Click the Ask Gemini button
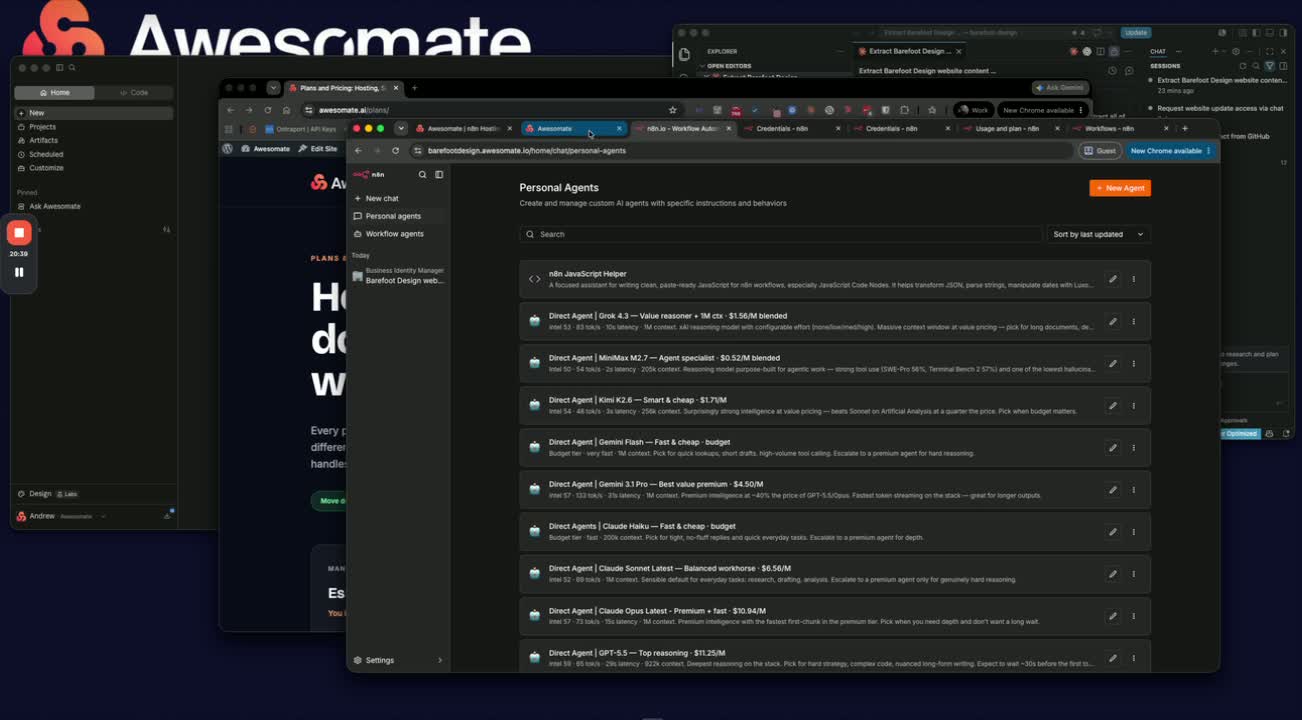This screenshot has width=1302, height=720. (x=1060, y=88)
